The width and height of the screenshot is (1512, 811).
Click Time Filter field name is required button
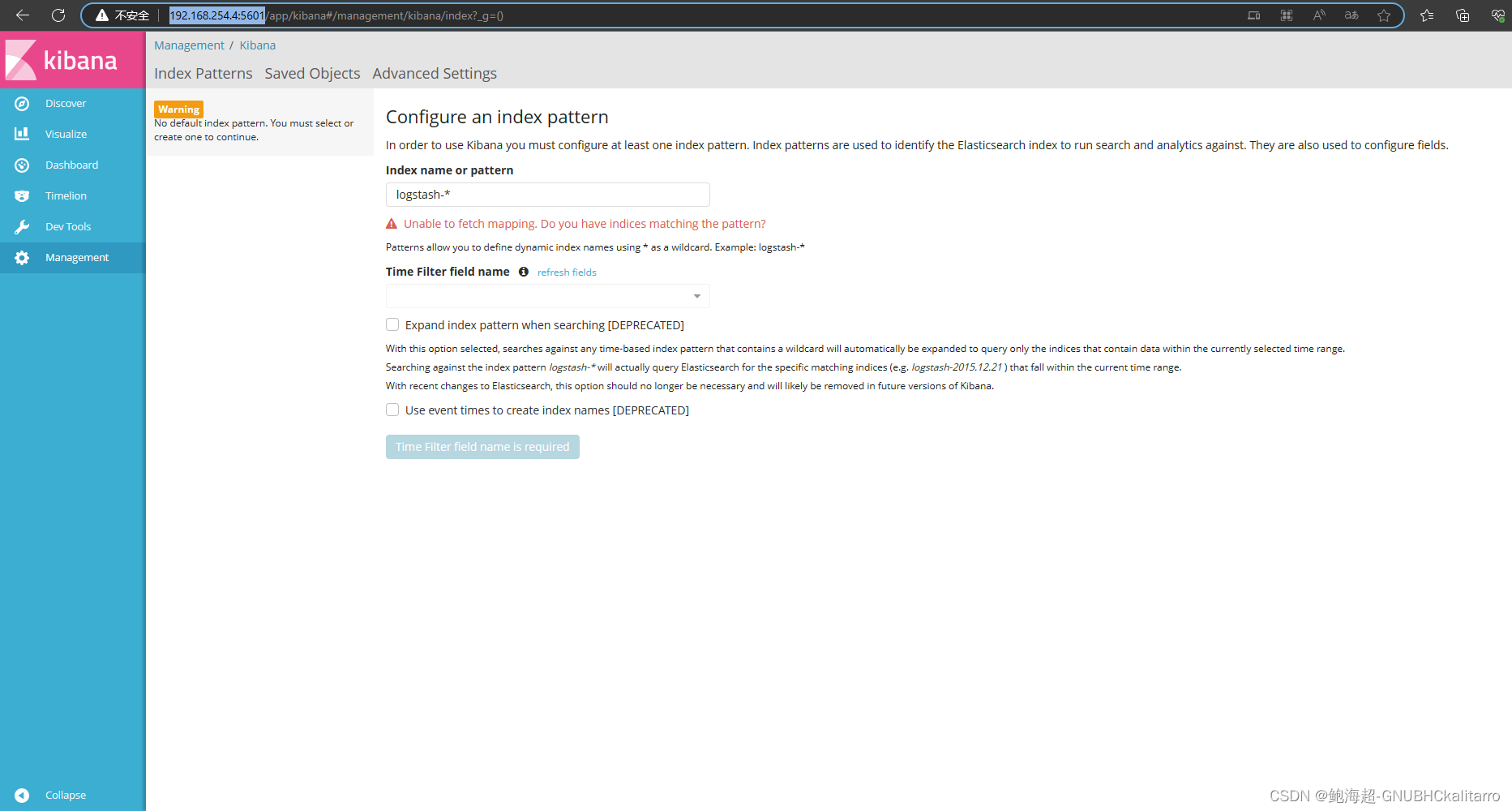(x=482, y=447)
